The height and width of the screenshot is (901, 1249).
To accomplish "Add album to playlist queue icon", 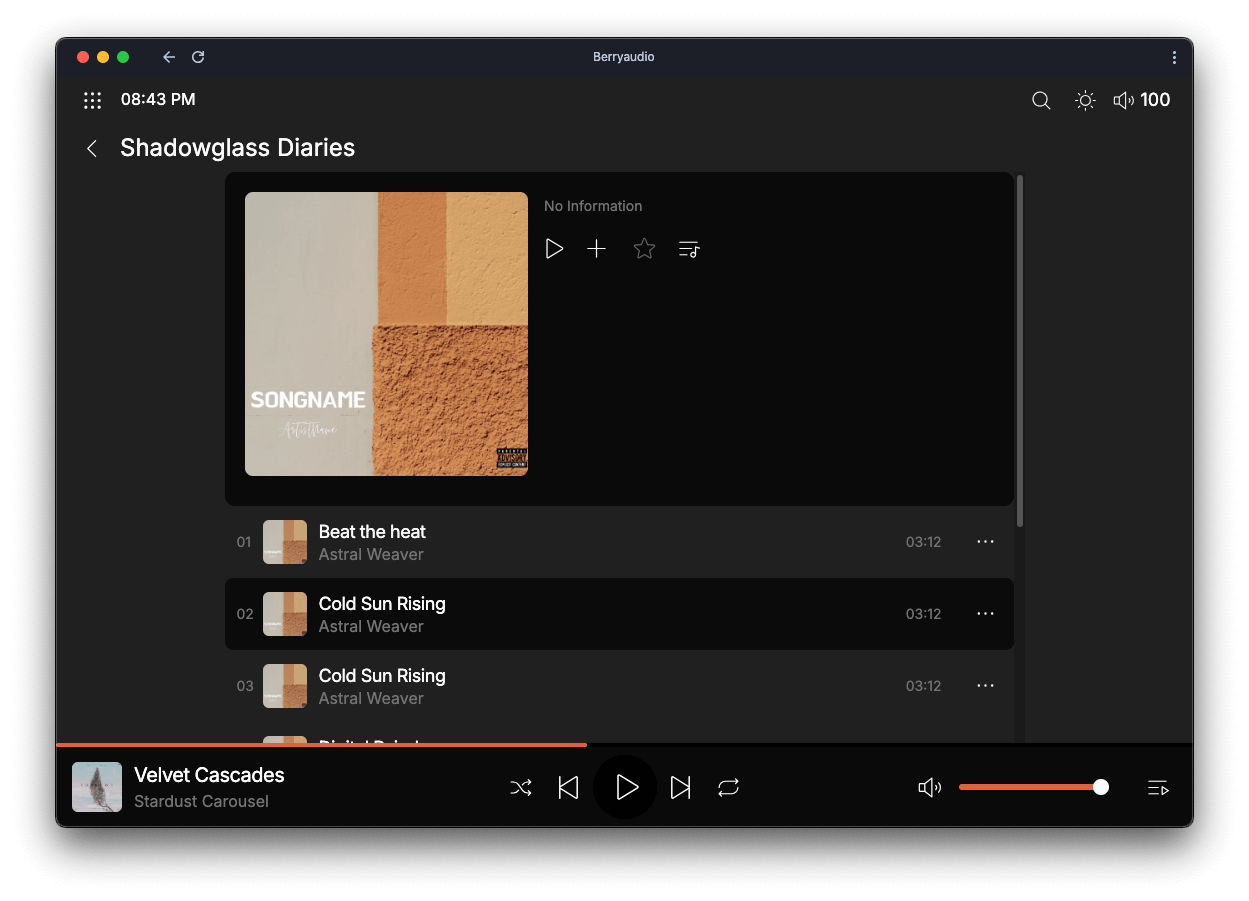I will tap(689, 249).
